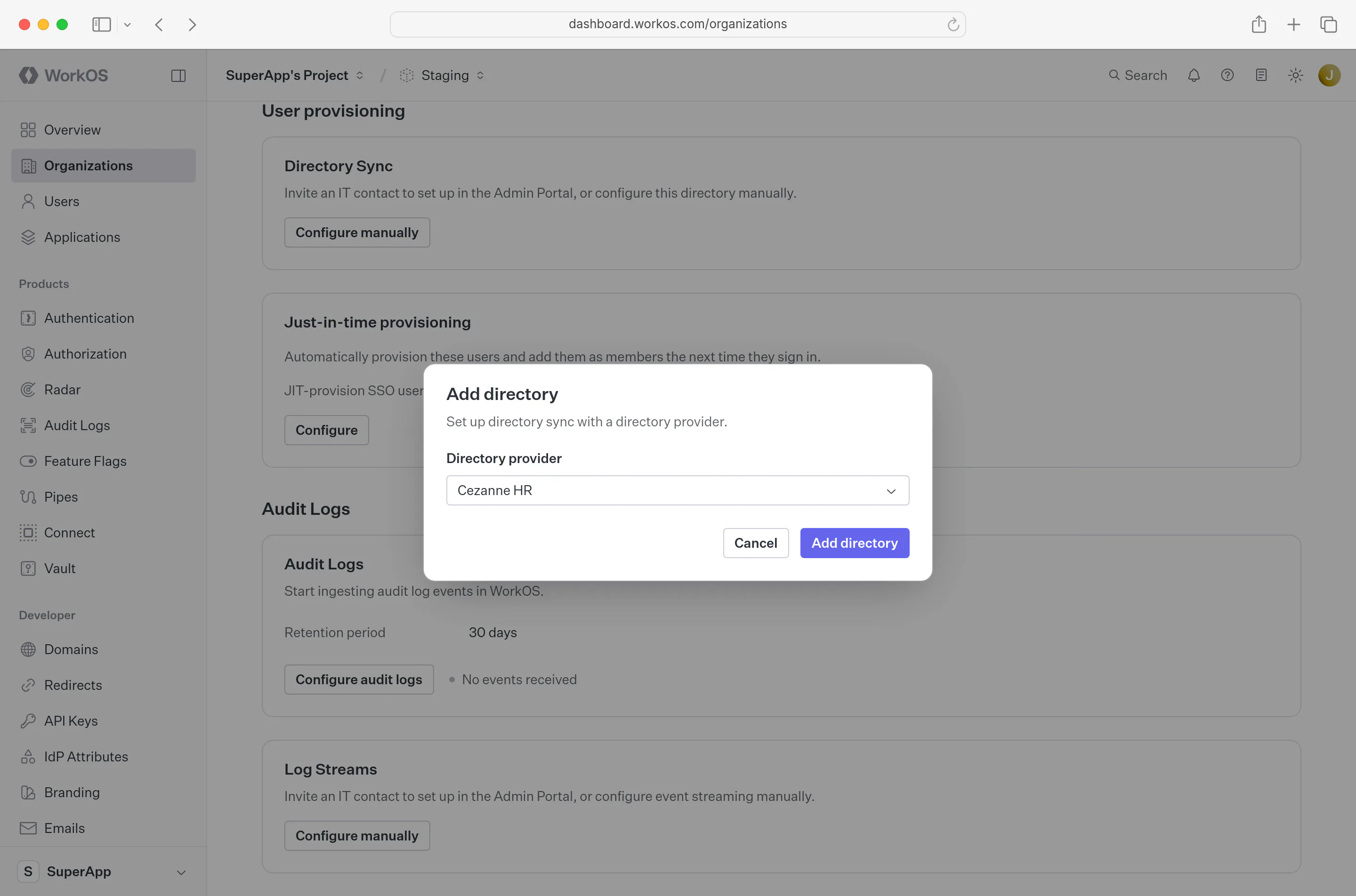Toggle the light theme sun icon

[1295, 75]
